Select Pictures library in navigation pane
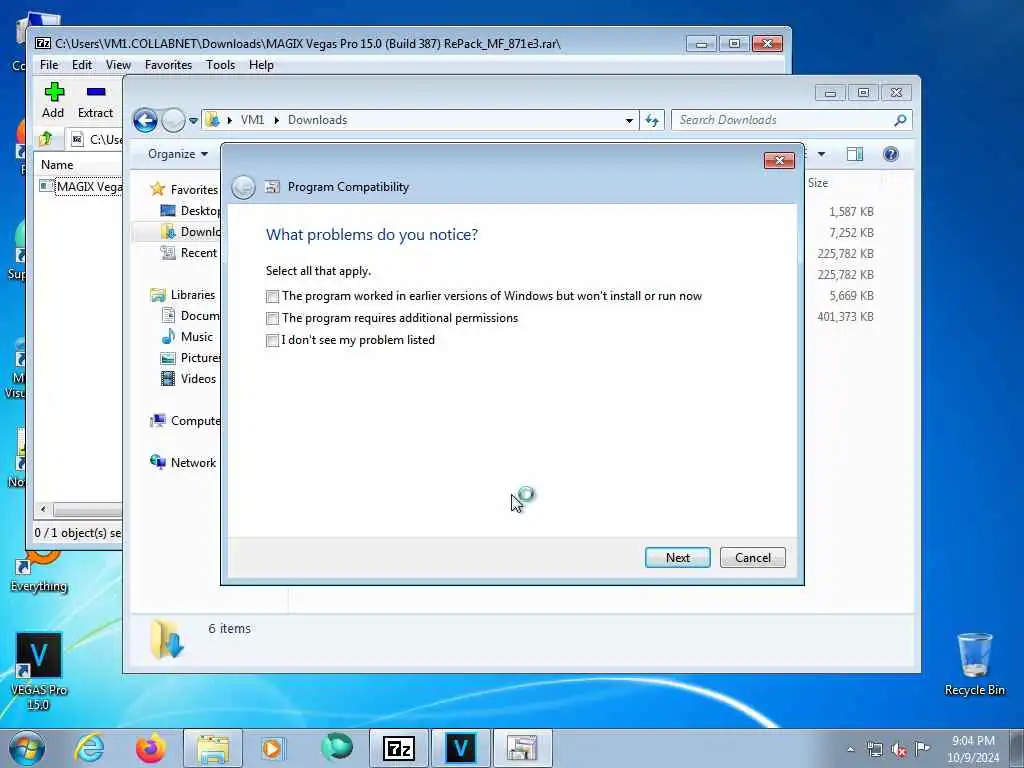Screen dimensions: 1024x768 coord(191,358)
